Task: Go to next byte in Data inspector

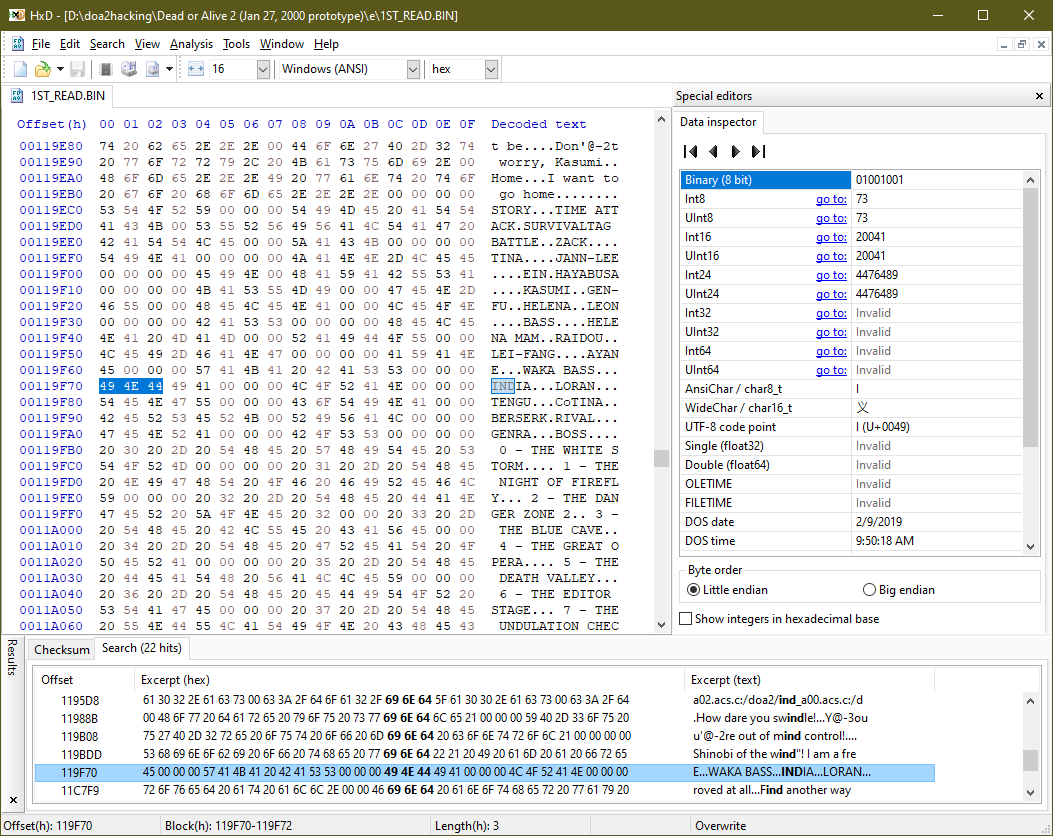Action: tap(736, 151)
